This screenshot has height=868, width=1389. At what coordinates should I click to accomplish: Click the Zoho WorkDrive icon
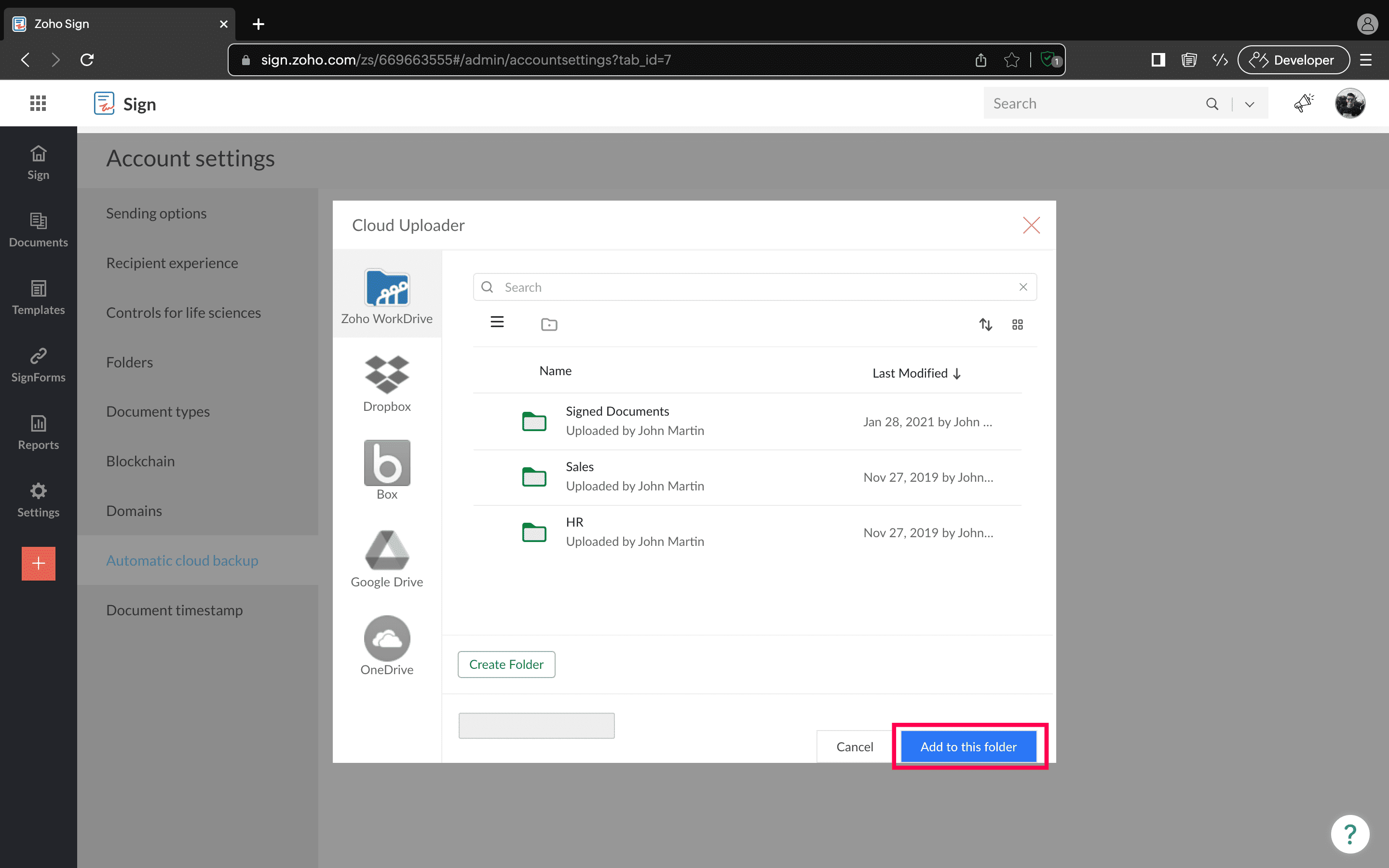(387, 288)
